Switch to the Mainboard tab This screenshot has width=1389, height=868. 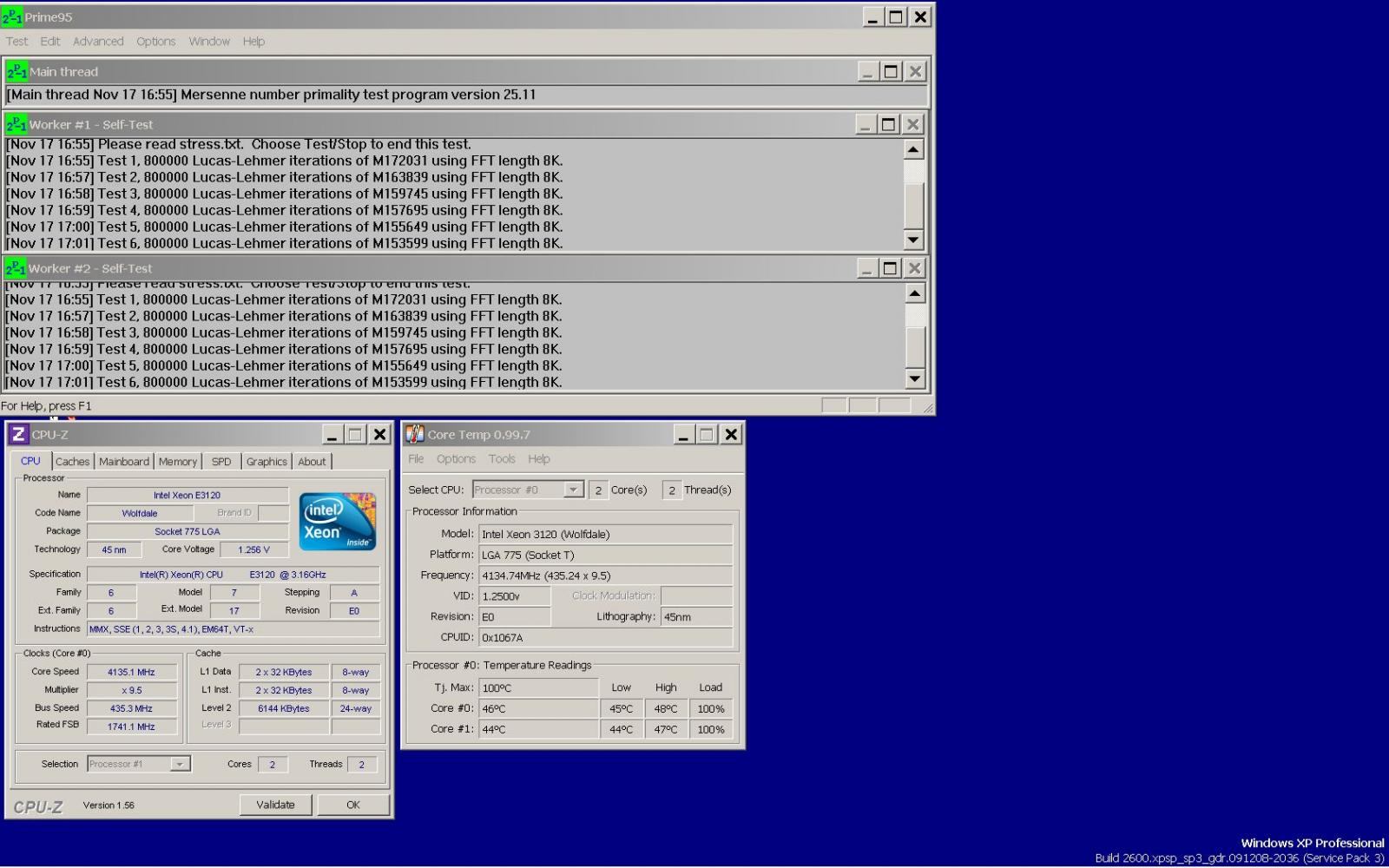click(x=124, y=462)
